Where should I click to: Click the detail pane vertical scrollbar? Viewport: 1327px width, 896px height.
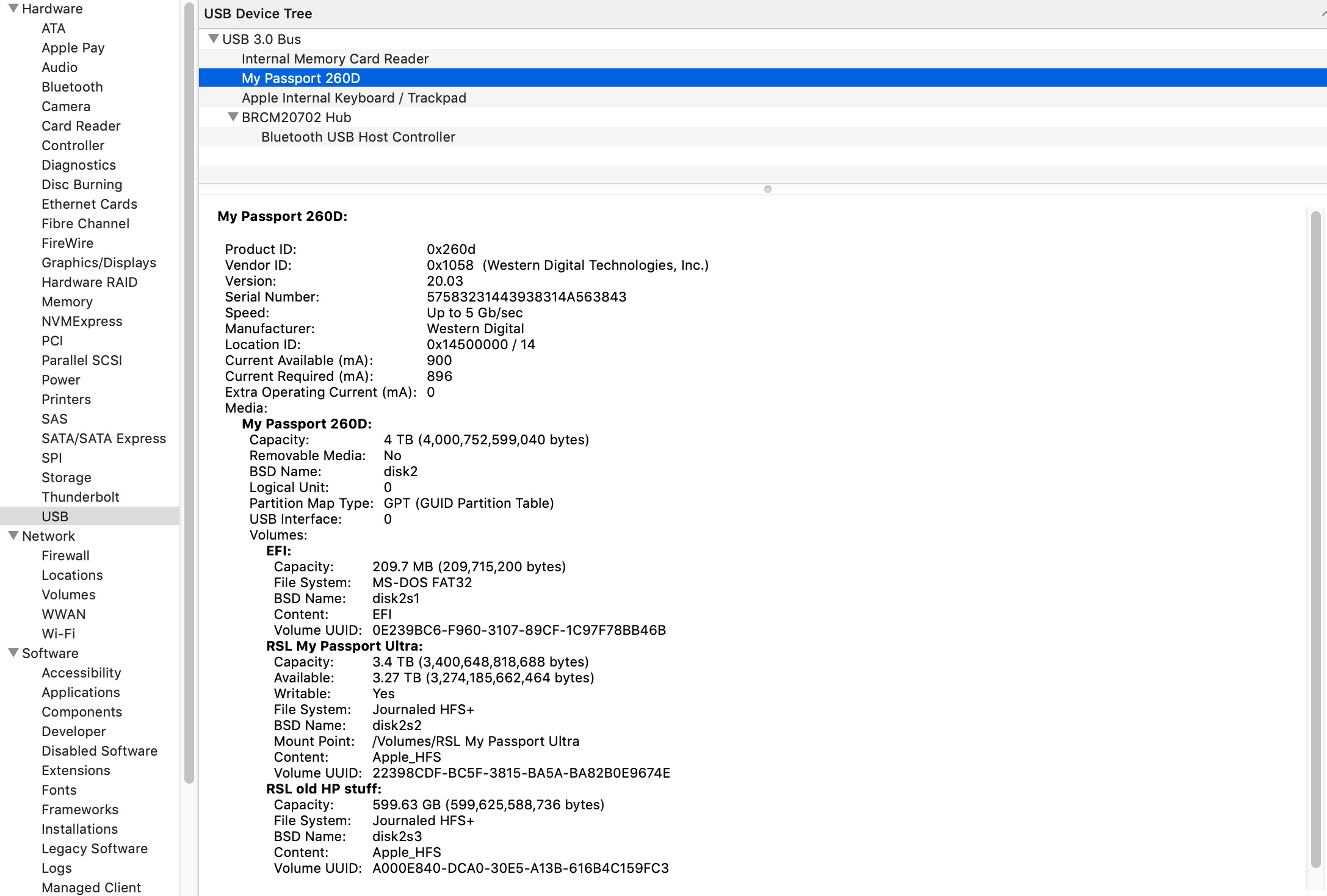coord(1316,540)
